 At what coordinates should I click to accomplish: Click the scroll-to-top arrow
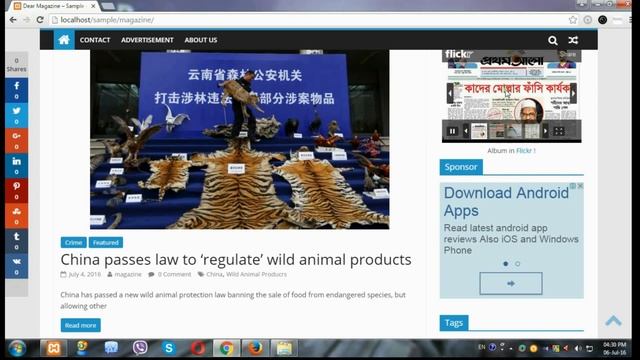click(x=613, y=321)
